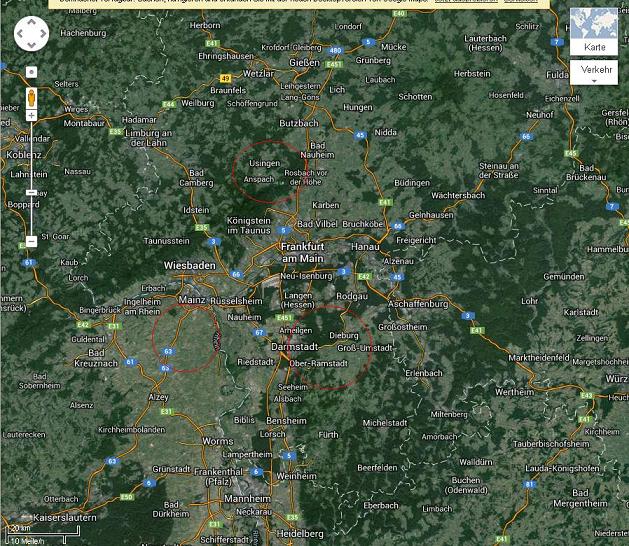This screenshot has height=546, width=629.
Task: Click the Bad Kreuznach label
Action: point(96,358)
